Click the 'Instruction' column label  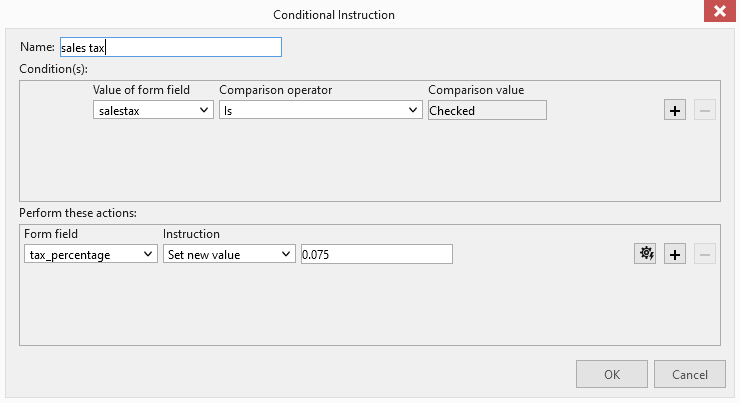[x=191, y=234]
